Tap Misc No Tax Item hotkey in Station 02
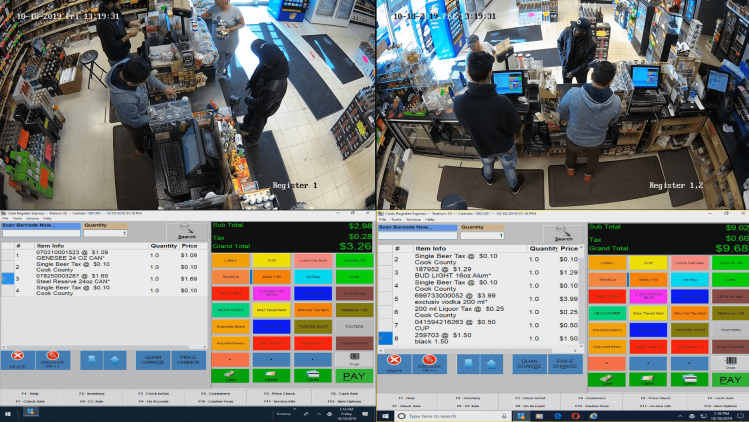Screen dimensions: 749x422 [x=313, y=310]
